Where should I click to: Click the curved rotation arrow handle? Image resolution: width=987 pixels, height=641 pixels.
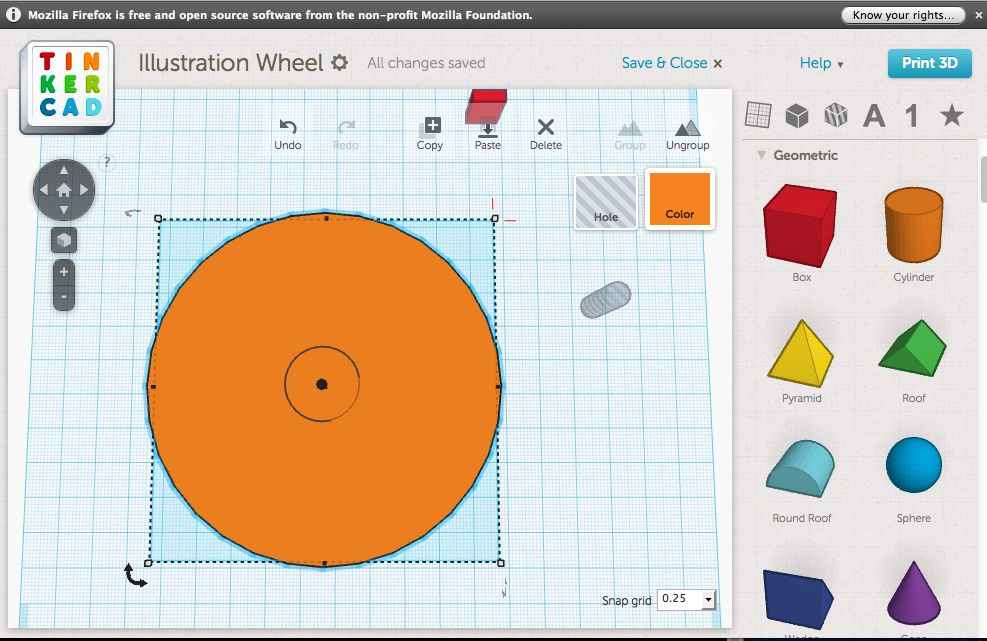135,576
